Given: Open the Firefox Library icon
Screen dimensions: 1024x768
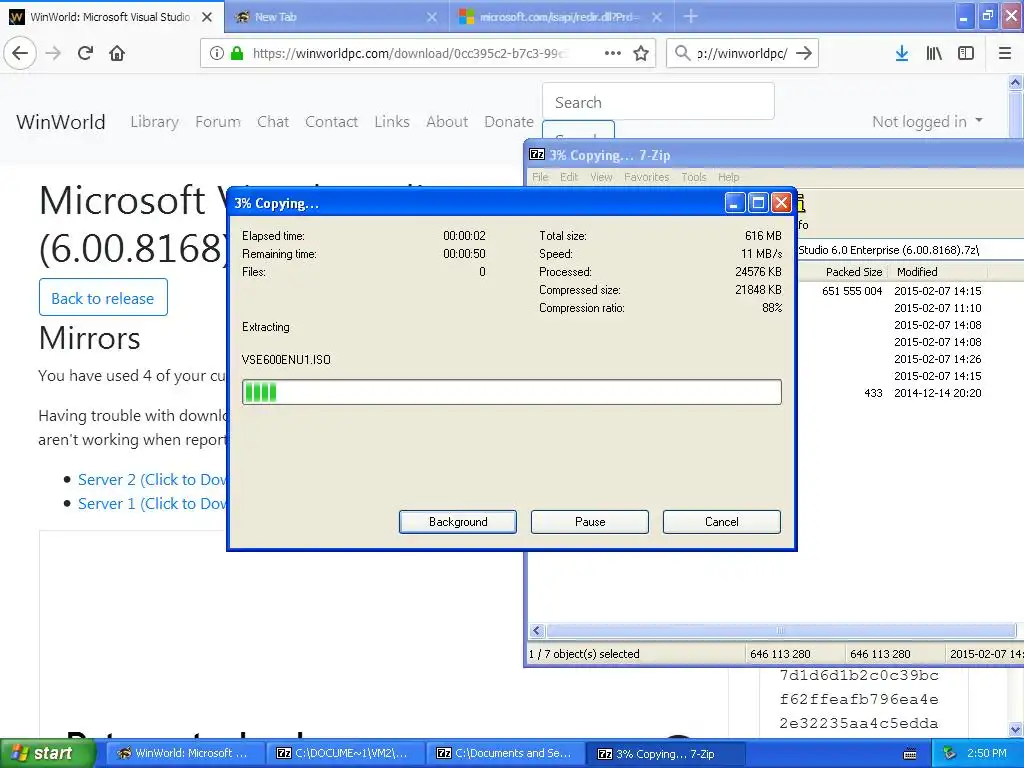Looking at the screenshot, I should point(934,53).
